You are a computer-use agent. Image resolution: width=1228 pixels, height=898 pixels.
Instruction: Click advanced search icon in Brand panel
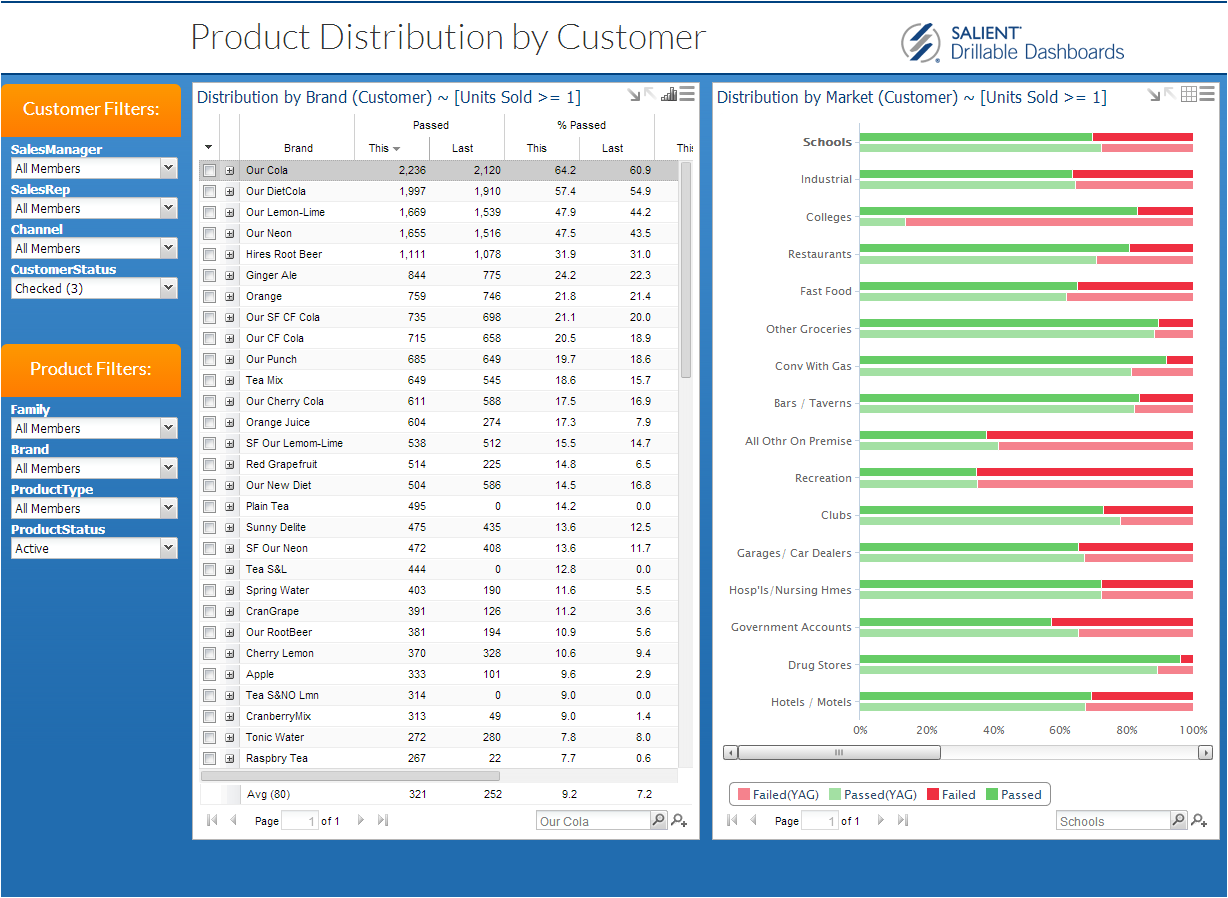(x=680, y=820)
